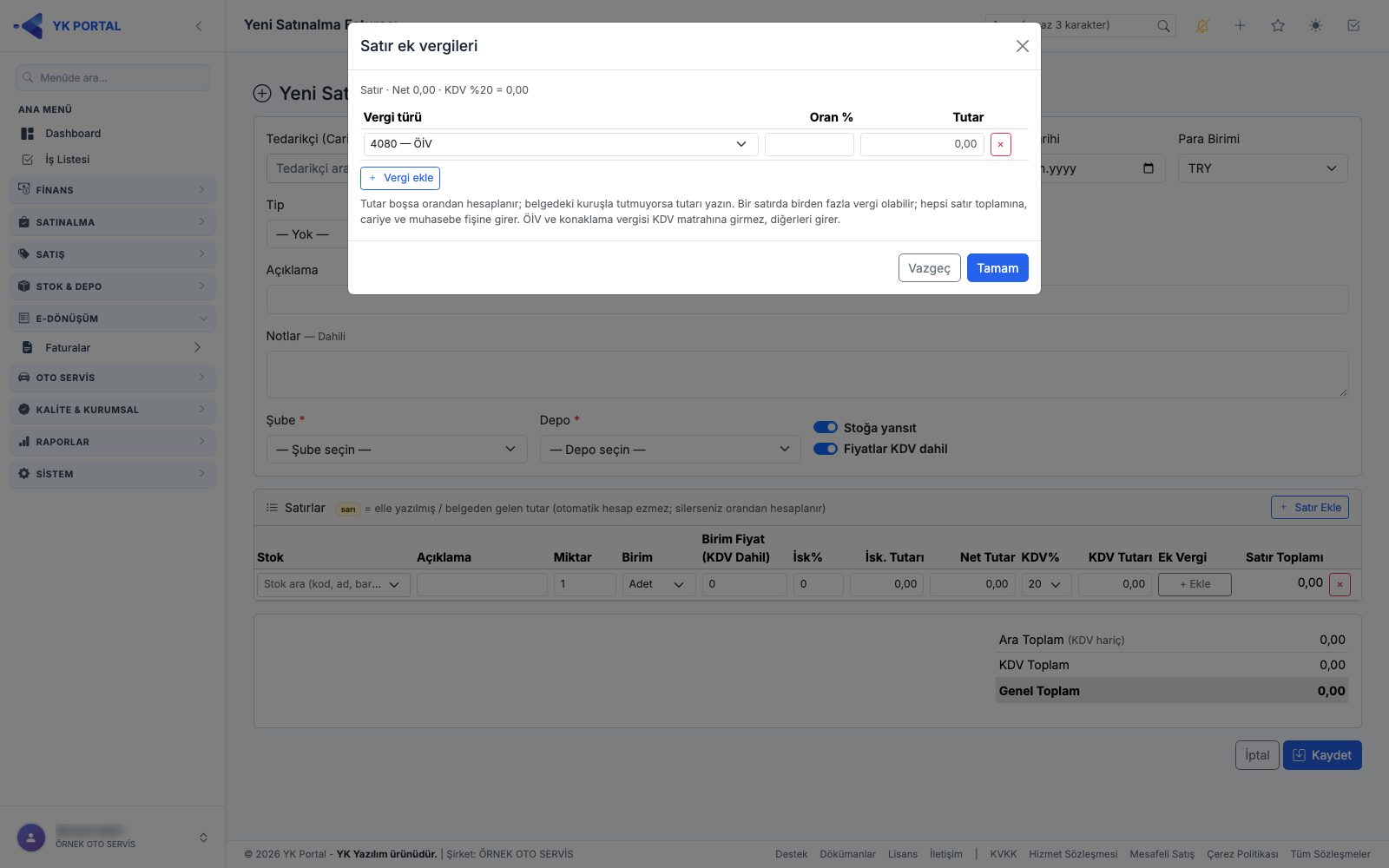Viewport: 1389px width, 868px height.
Task: Click the user avatar icon
Action: click(31, 838)
